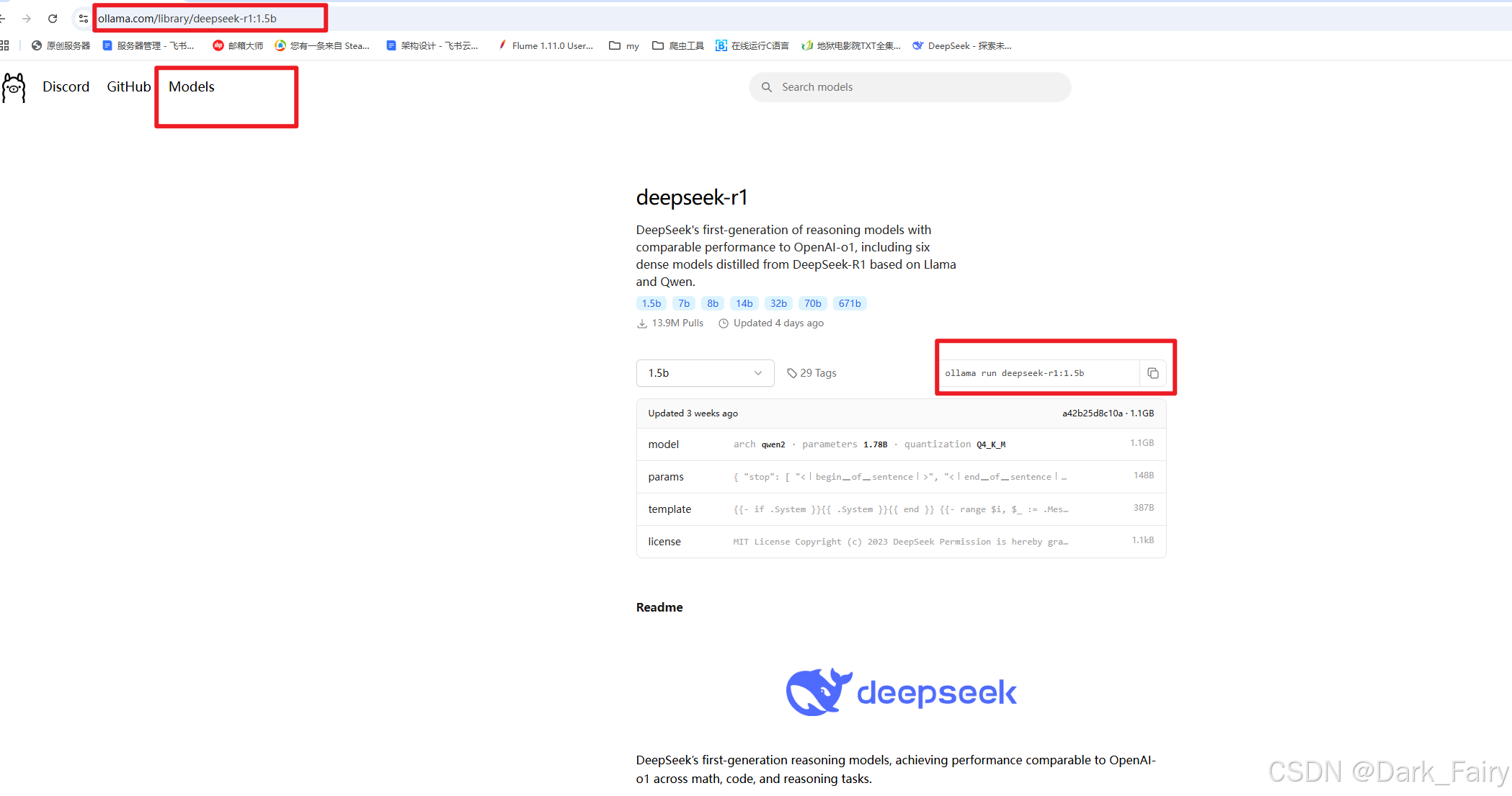1512x796 pixels.
Task: Open the apps grid bookmark icon
Action: (x=4, y=45)
